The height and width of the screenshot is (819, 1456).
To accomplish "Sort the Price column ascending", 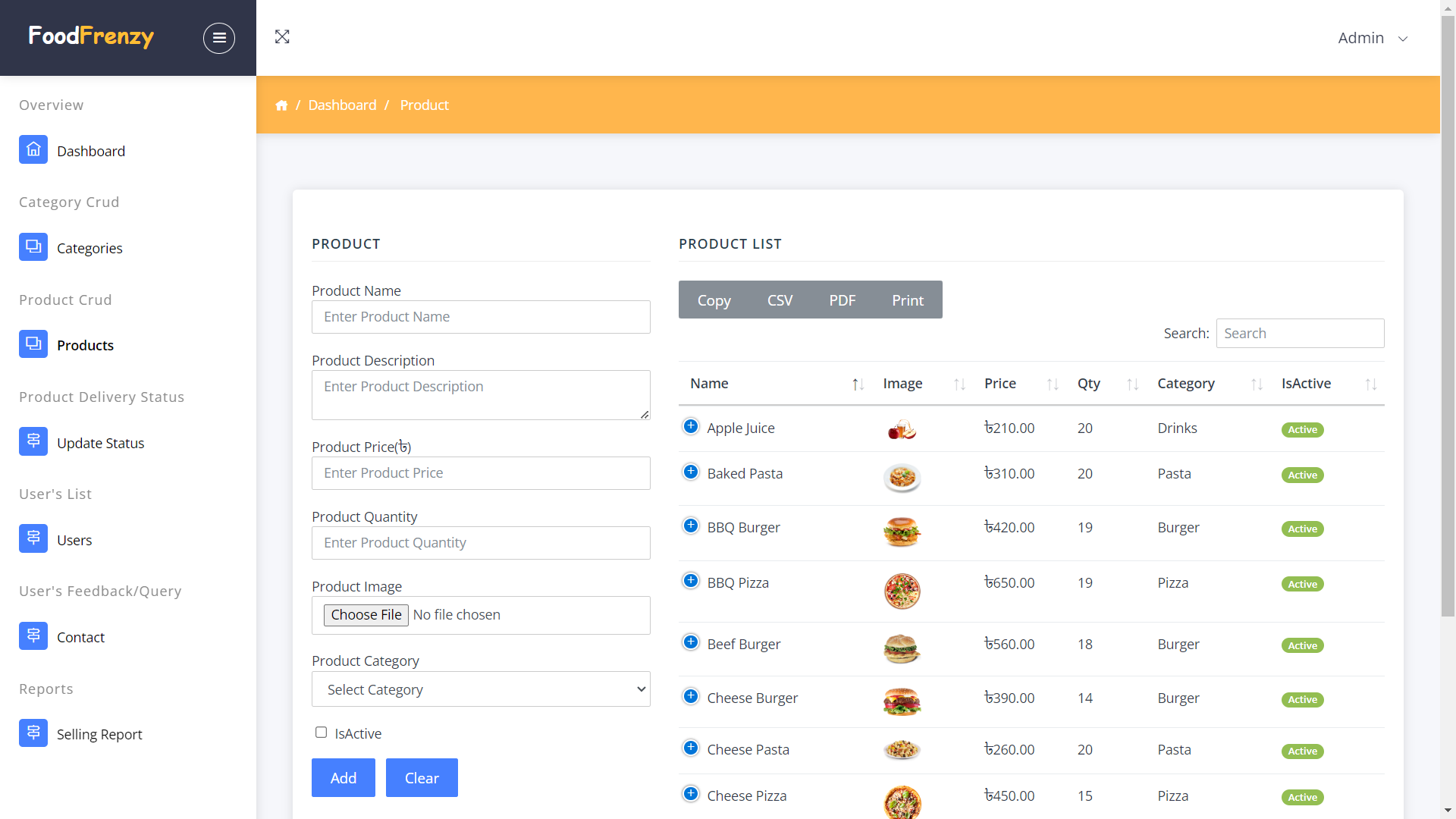I will [1053, 384].
